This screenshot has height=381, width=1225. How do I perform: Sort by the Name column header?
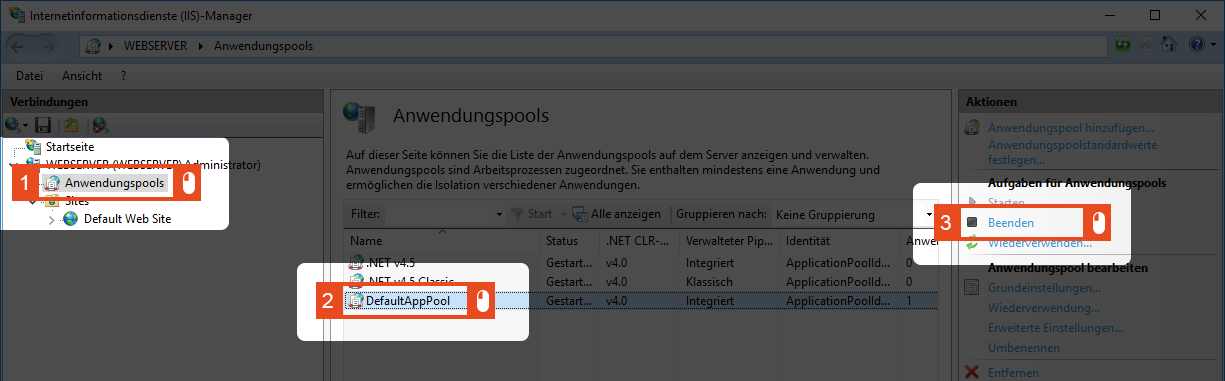point(442,241)
